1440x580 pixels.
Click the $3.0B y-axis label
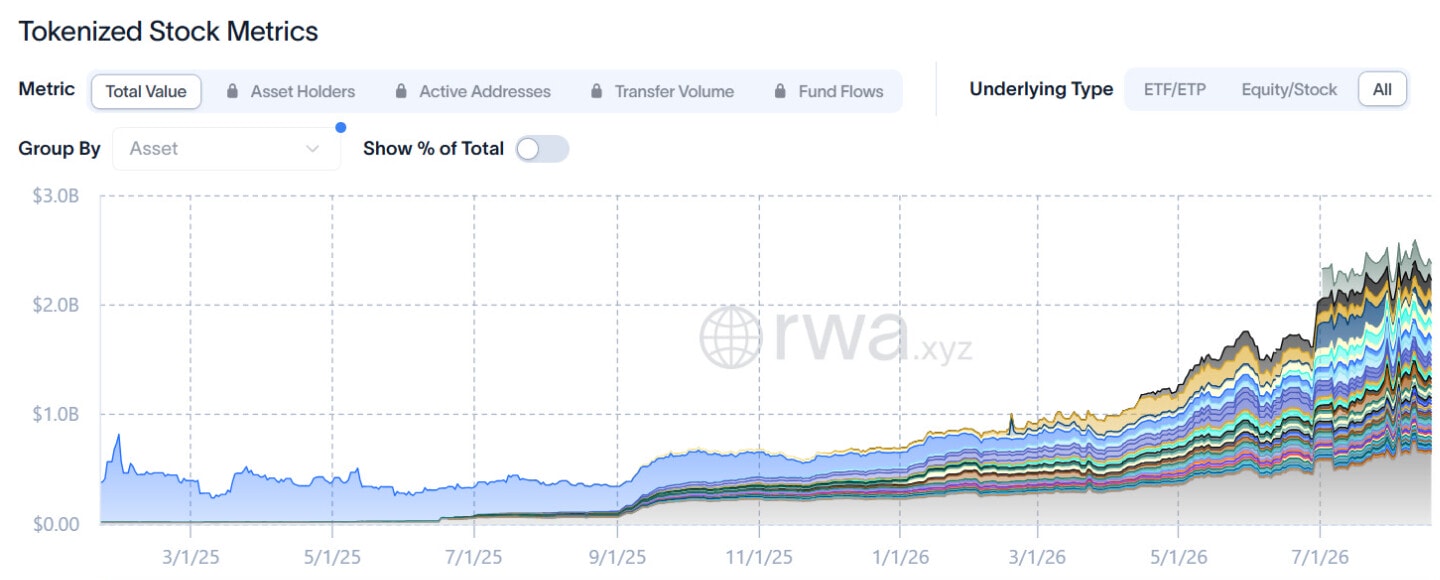[55, 196]
